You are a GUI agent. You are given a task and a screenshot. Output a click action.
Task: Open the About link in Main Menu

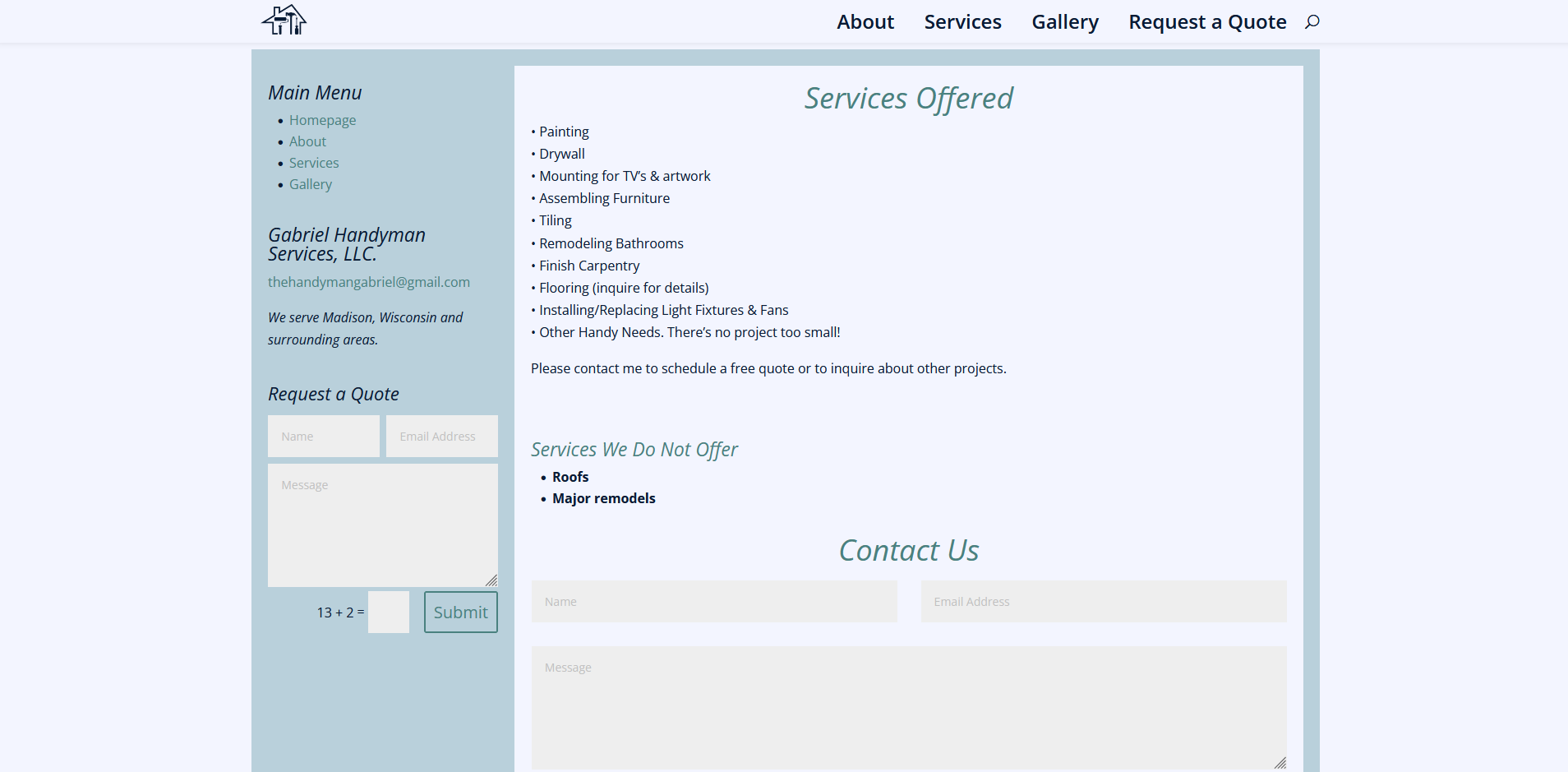pyautogui.click(x=307, y=141)
